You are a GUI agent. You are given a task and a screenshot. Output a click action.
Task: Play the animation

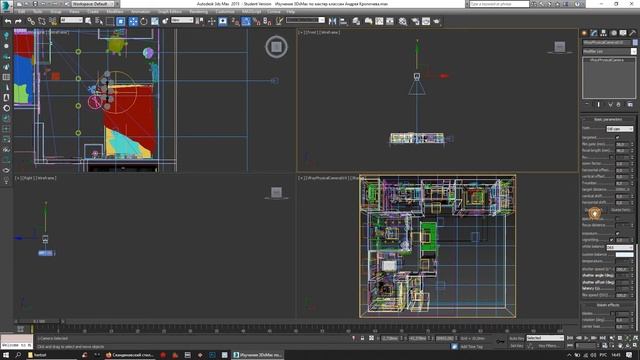tap(587, 338)
